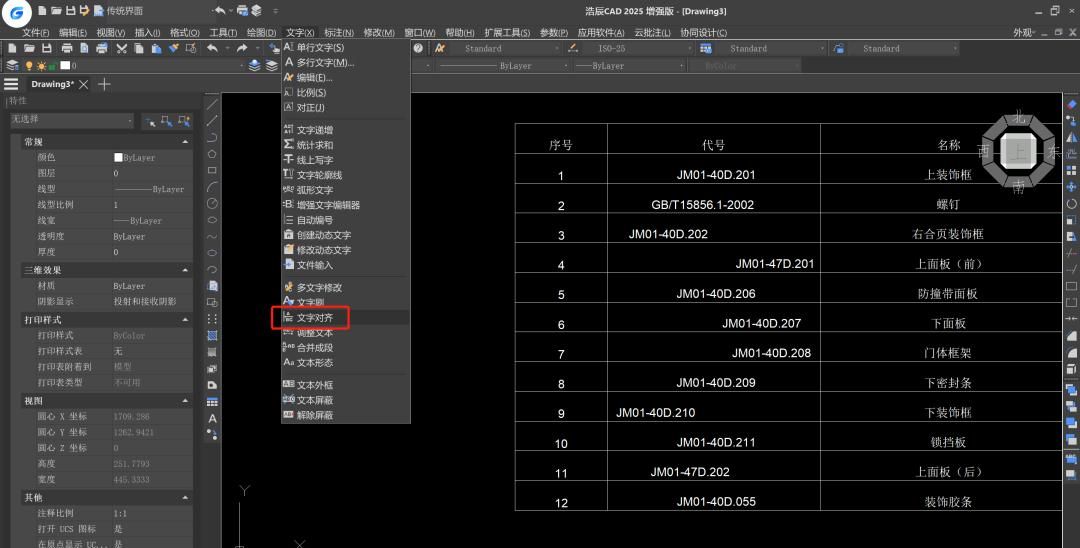Viewport: 1080px width, 548px height.
Task: Collapse the 视图 section
Action: click(185, 401)
